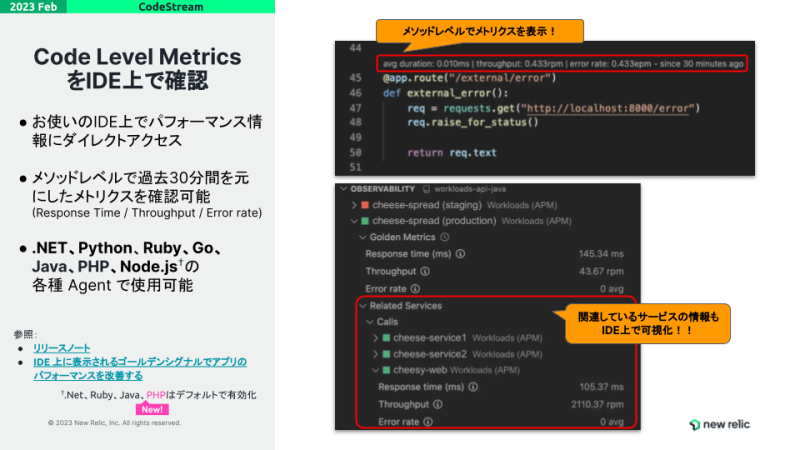Click info icon next to Golden Metrics Response time
800x450 pixels.
pyautogui.click(x=460, y=254)
